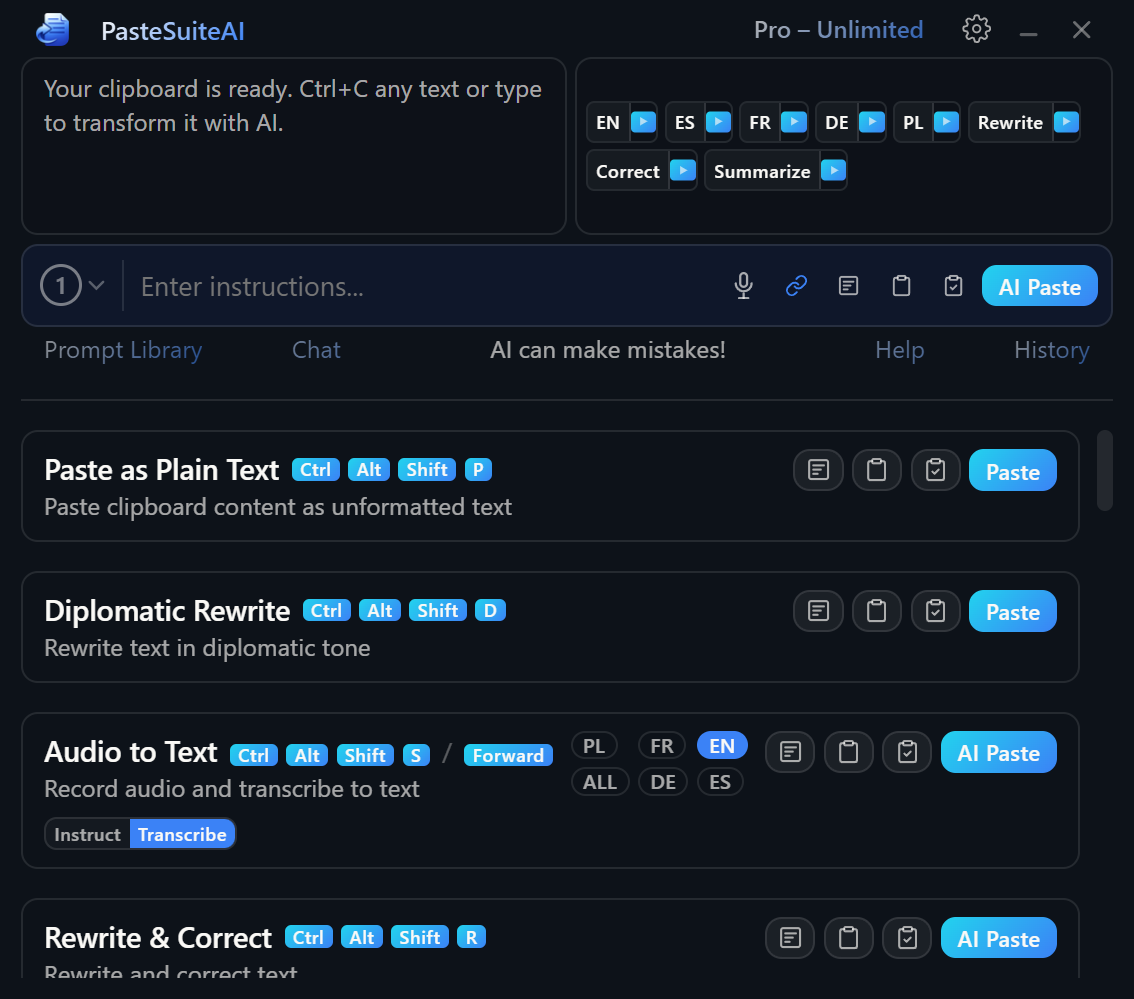
Task: Click the play icon next to Summarize
Action: click(833, 171)
